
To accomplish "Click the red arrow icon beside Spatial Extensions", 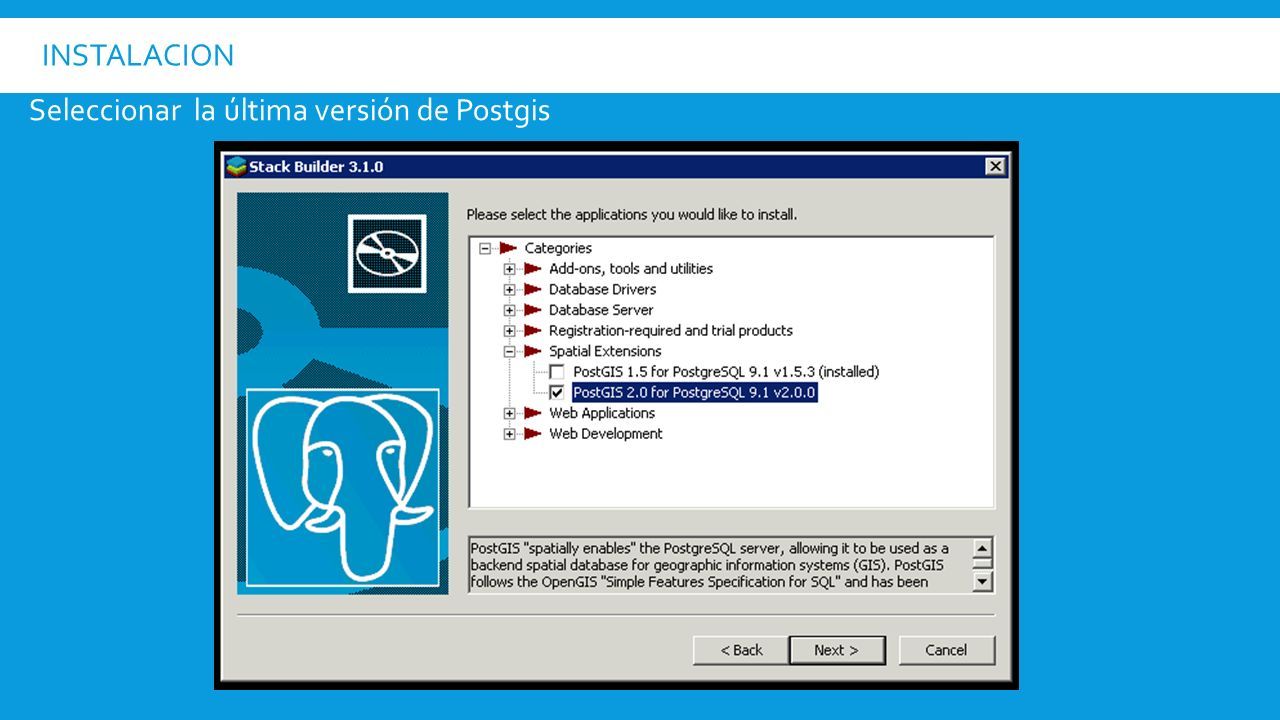I will pos(533,351).
